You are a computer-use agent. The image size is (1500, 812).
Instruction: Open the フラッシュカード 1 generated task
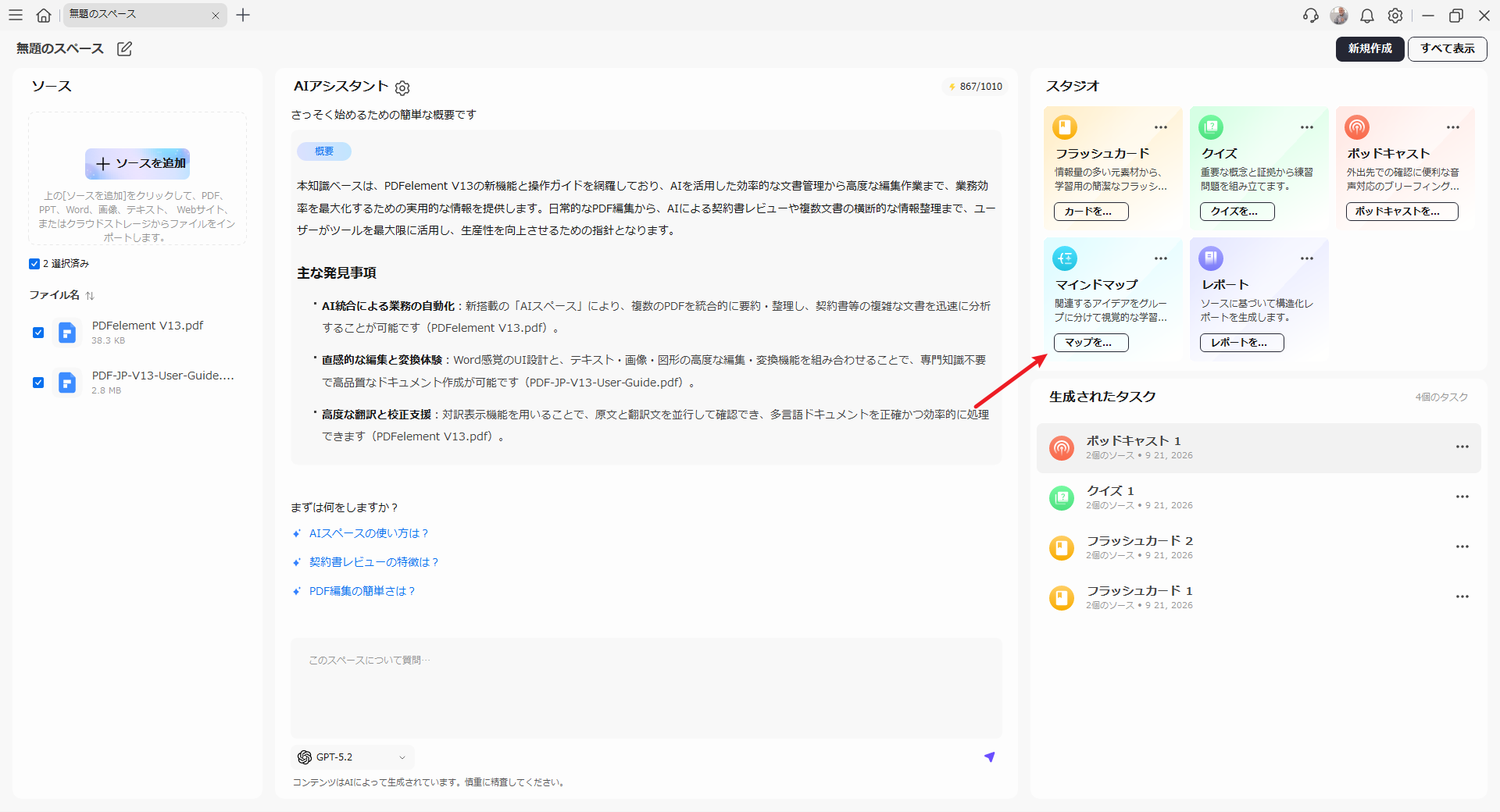(x=1259, y=597)
